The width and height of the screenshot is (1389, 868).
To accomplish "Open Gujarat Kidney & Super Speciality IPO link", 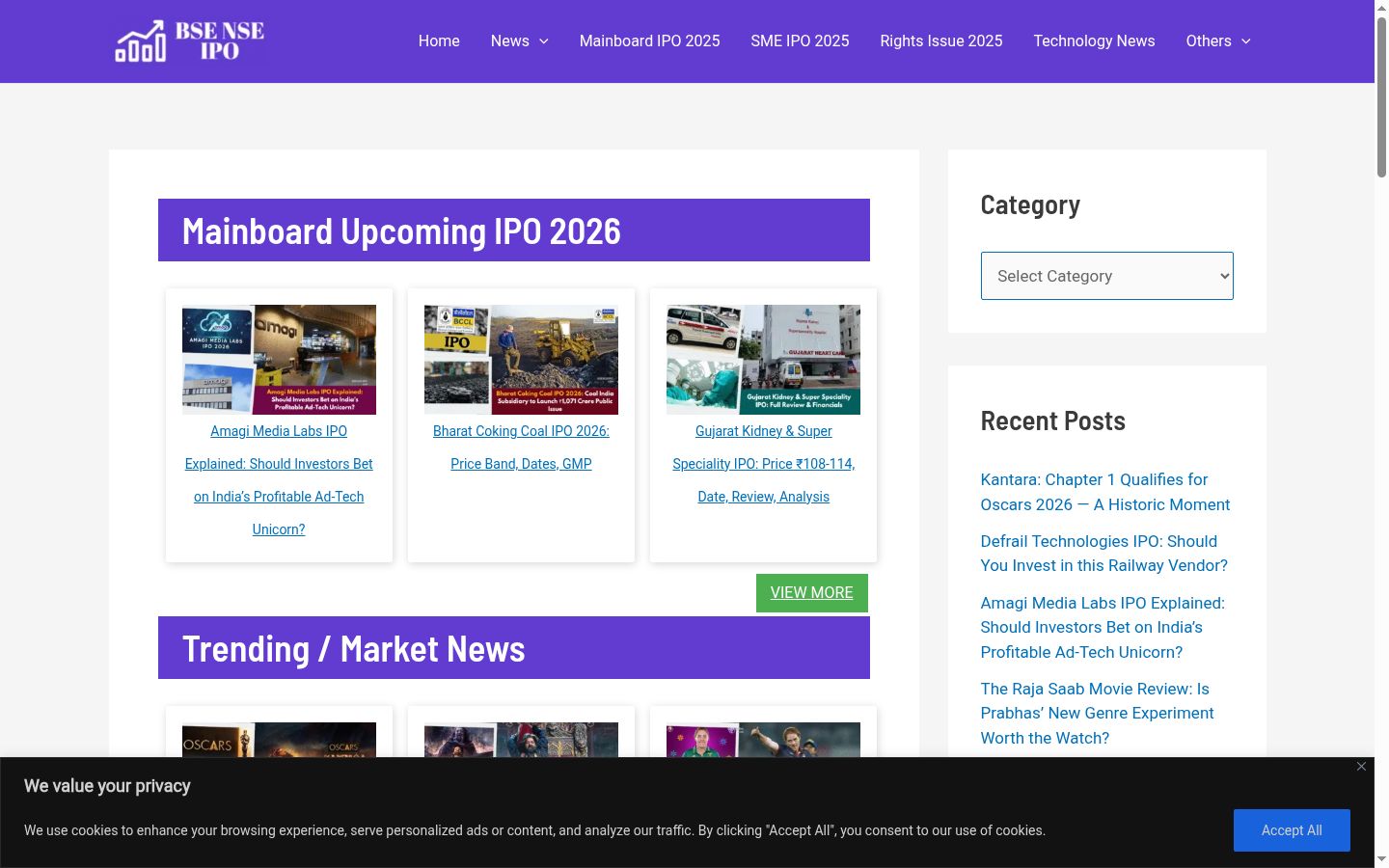I will 764,464.
